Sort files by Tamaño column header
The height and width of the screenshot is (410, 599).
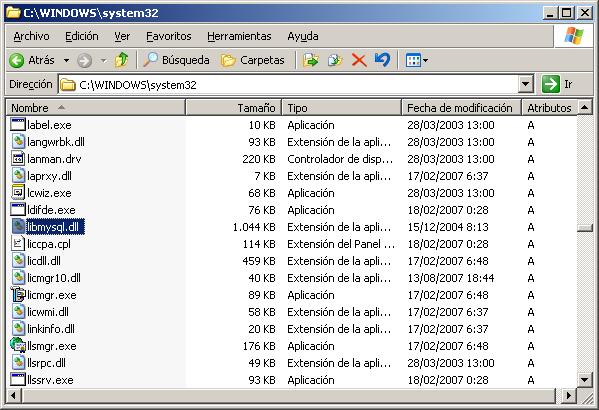pos(233,108)
